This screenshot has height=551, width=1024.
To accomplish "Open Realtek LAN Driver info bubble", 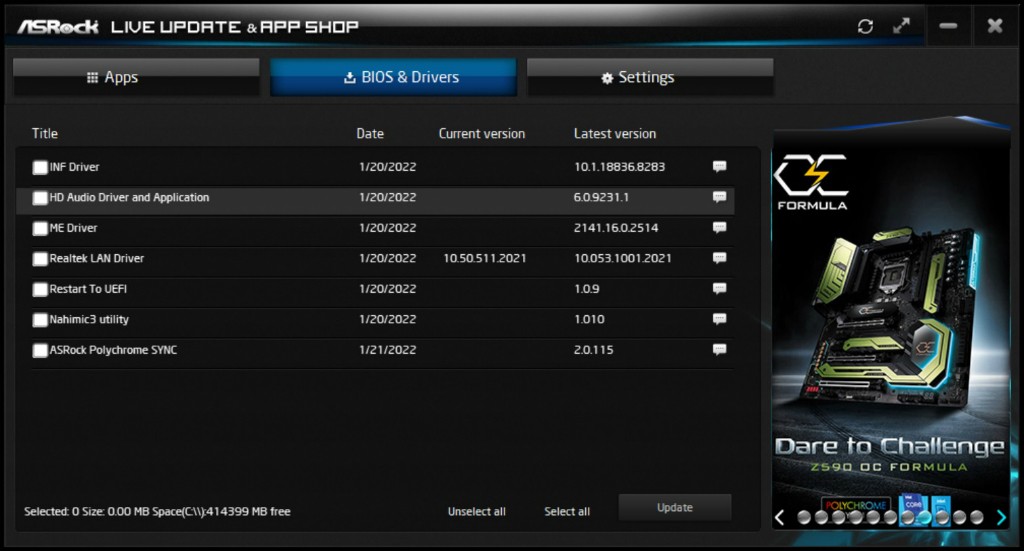I will coord(719,258).
